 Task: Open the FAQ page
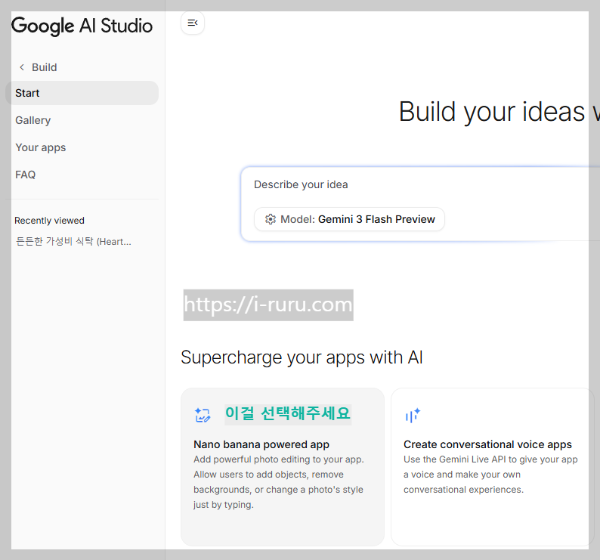pyautogui.click(x=25, y=175)
